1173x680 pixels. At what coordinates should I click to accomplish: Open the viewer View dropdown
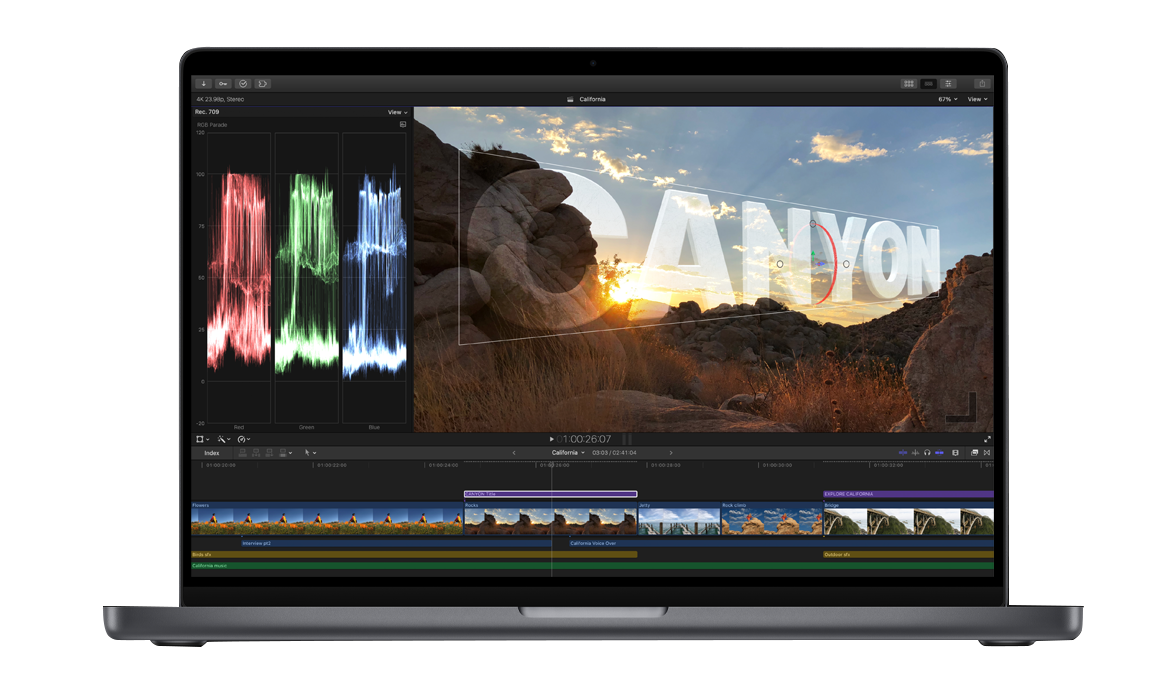coord(978,99)
